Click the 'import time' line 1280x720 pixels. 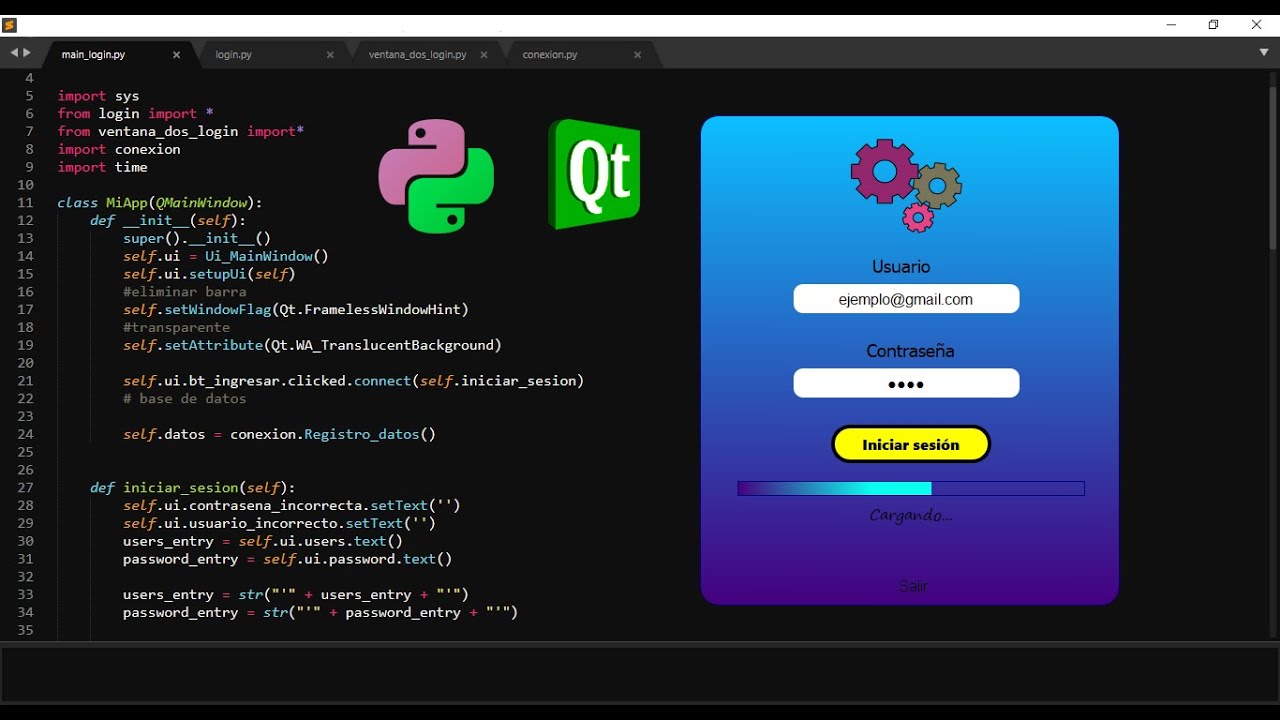tap(102, 167)
